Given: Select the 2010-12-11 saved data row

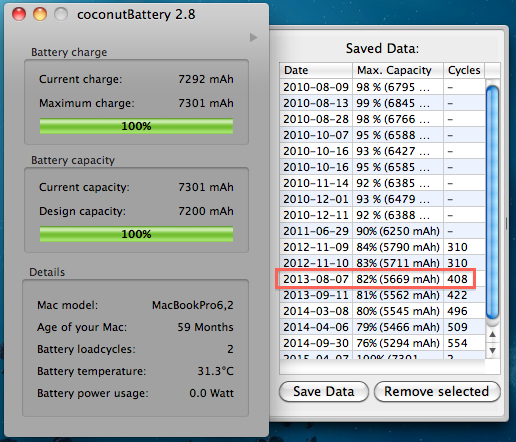Looking at the screenshot, I should (383, 215).
